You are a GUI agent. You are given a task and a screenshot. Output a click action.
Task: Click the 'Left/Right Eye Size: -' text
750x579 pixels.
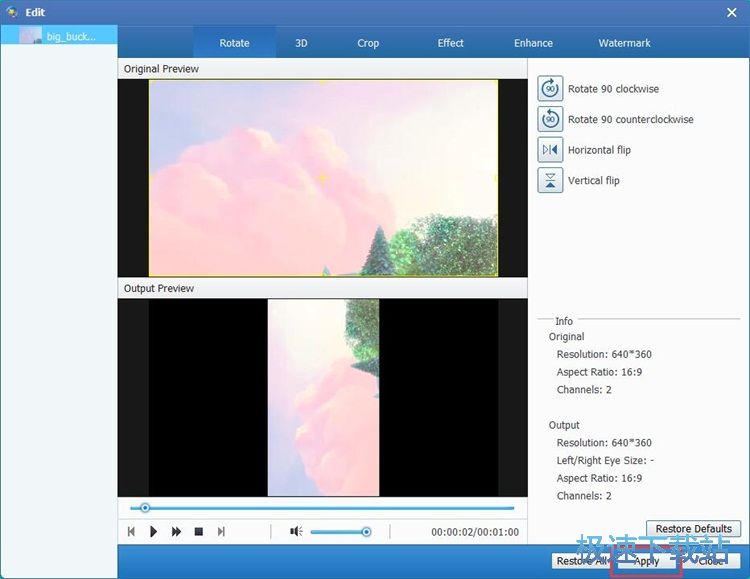605,461
